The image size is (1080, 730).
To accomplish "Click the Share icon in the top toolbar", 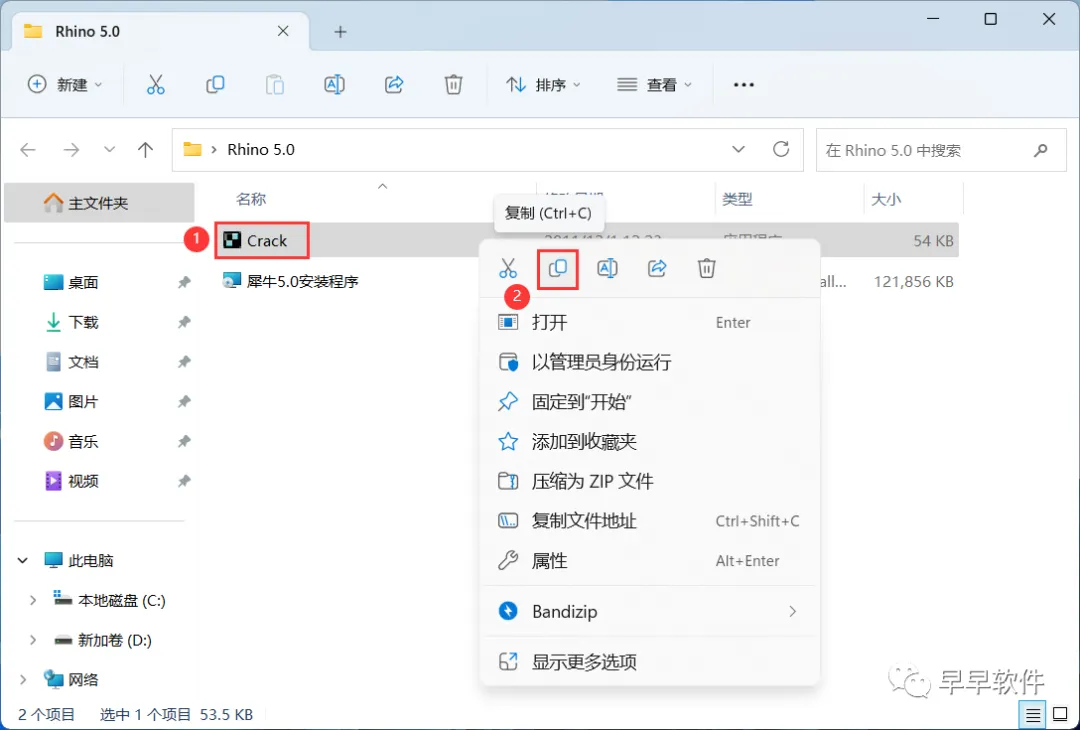I will coord(394,85).
